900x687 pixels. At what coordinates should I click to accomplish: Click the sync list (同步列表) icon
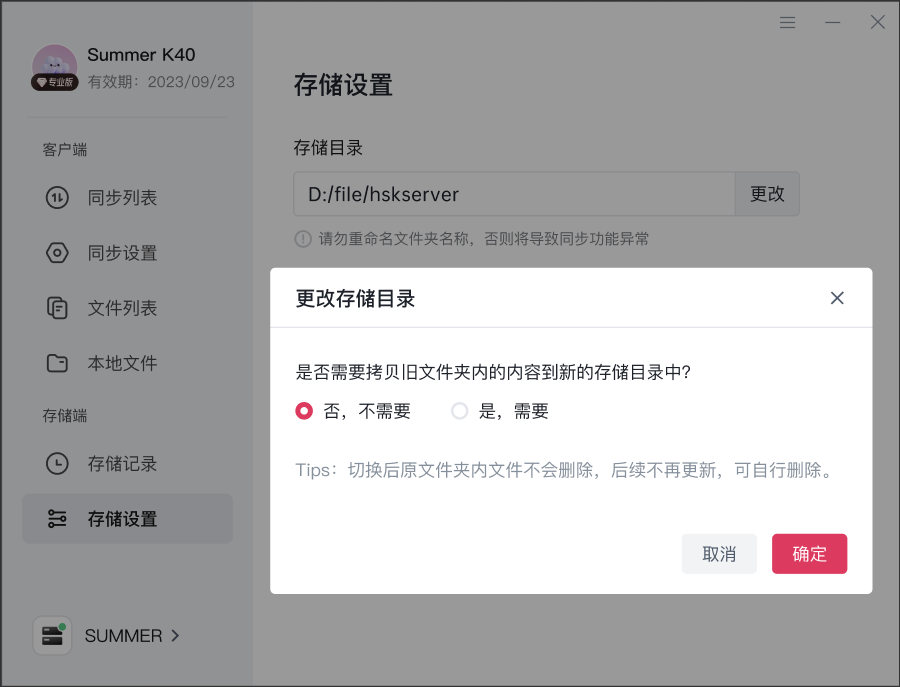pos(57,198)
